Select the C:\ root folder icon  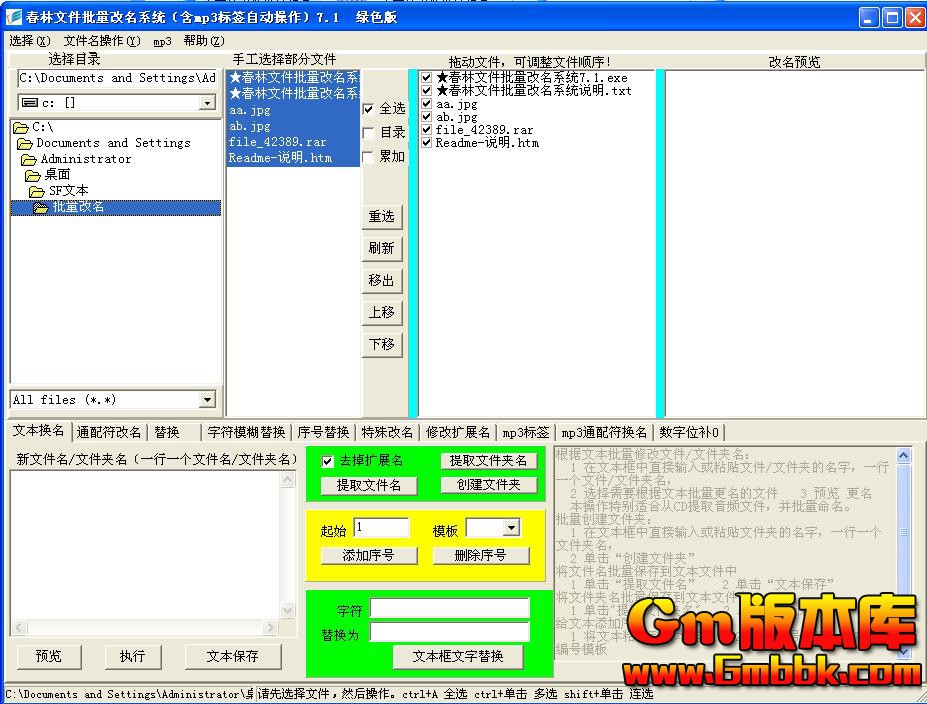(20, 127)
